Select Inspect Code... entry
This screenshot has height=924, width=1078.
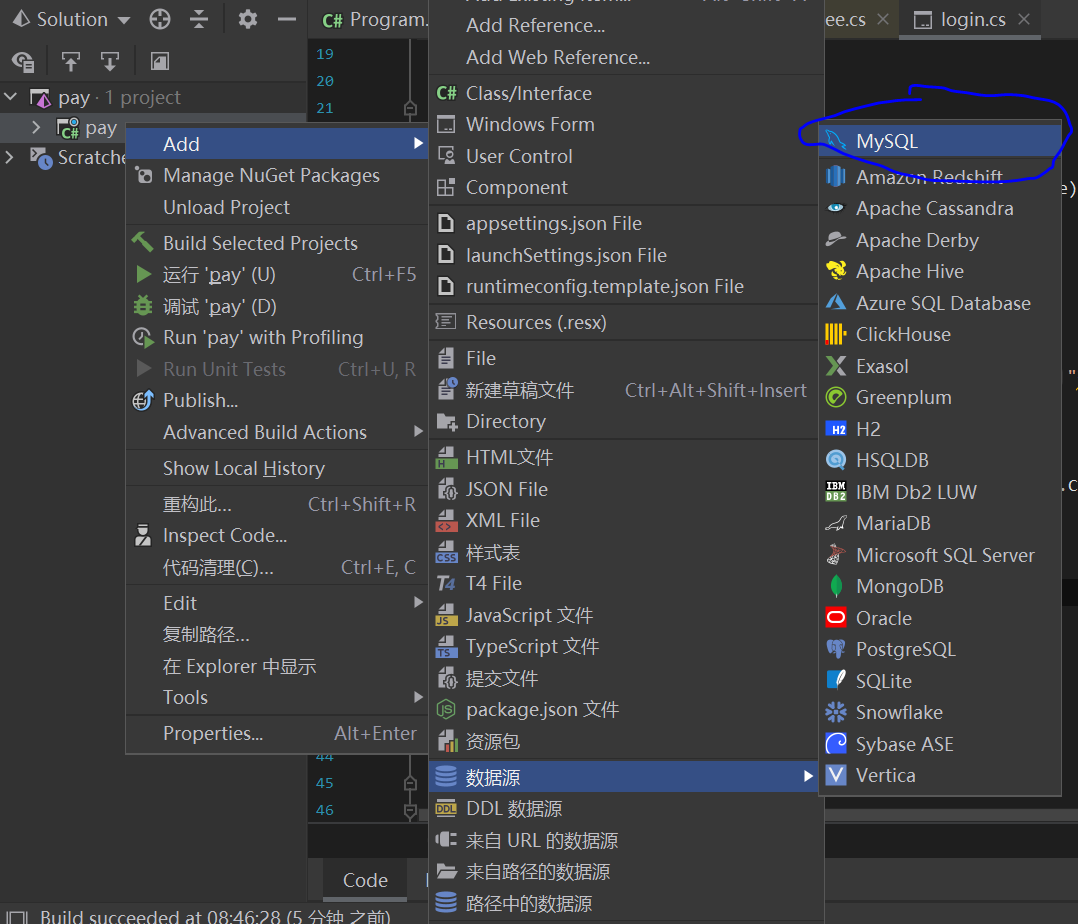point(277,535)
